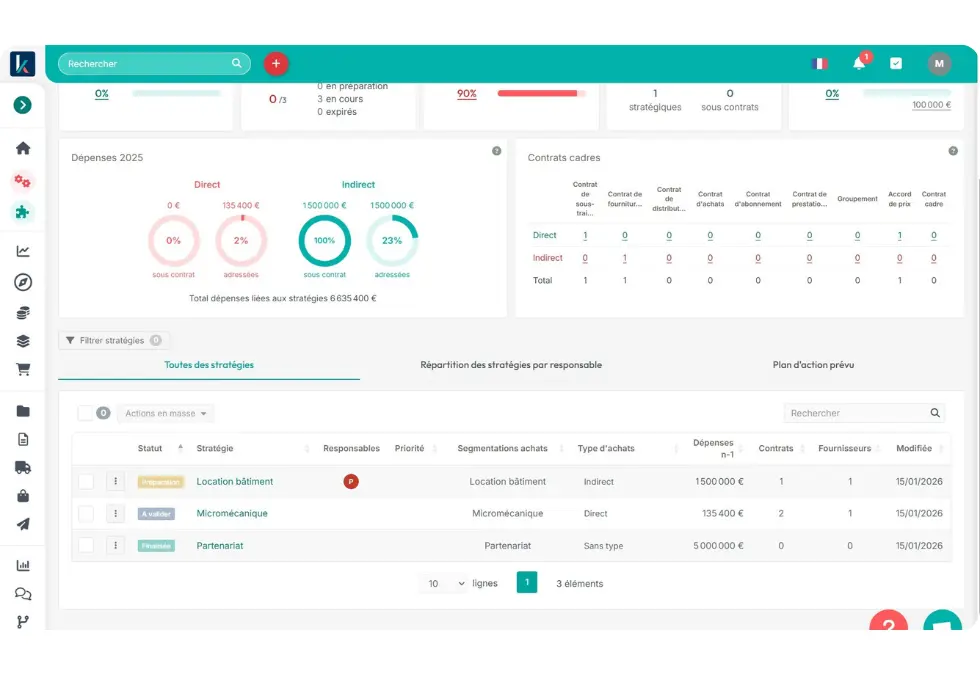Select the Location bâtiment row checkbox

pos(86,482)
